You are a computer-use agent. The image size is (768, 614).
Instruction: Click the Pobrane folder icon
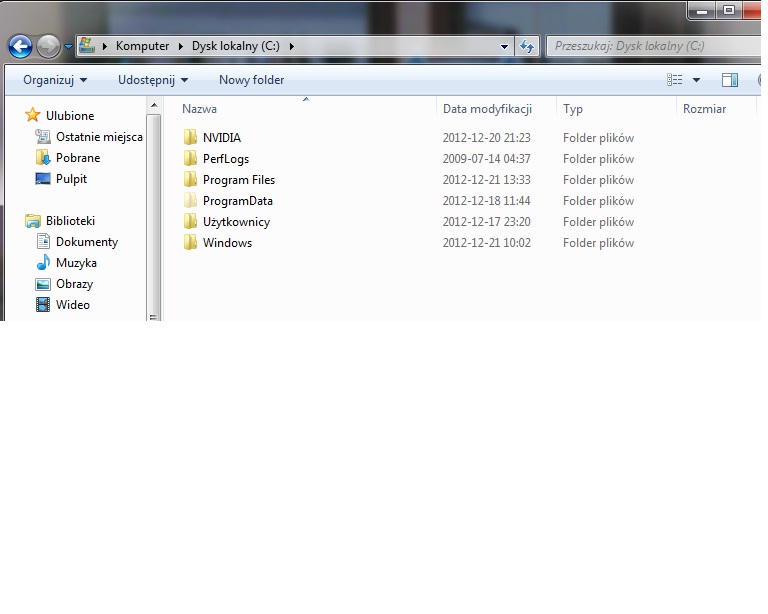coord(43,158)
